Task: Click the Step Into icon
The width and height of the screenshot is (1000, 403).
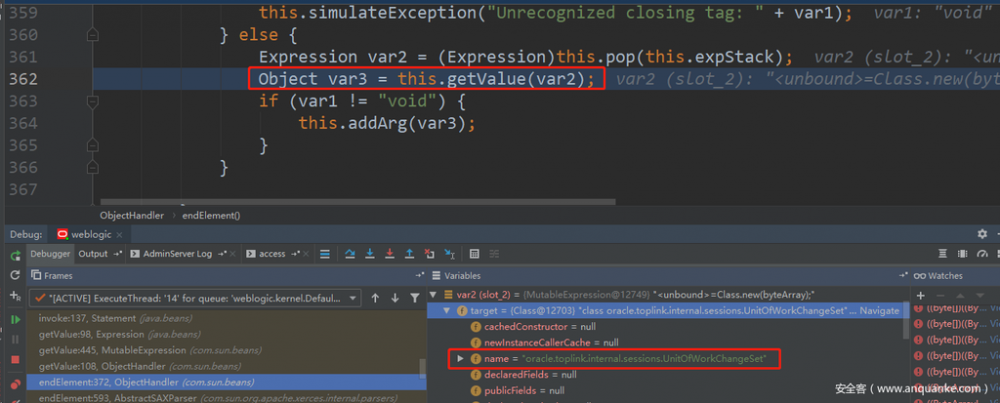Action: [369, 254]
